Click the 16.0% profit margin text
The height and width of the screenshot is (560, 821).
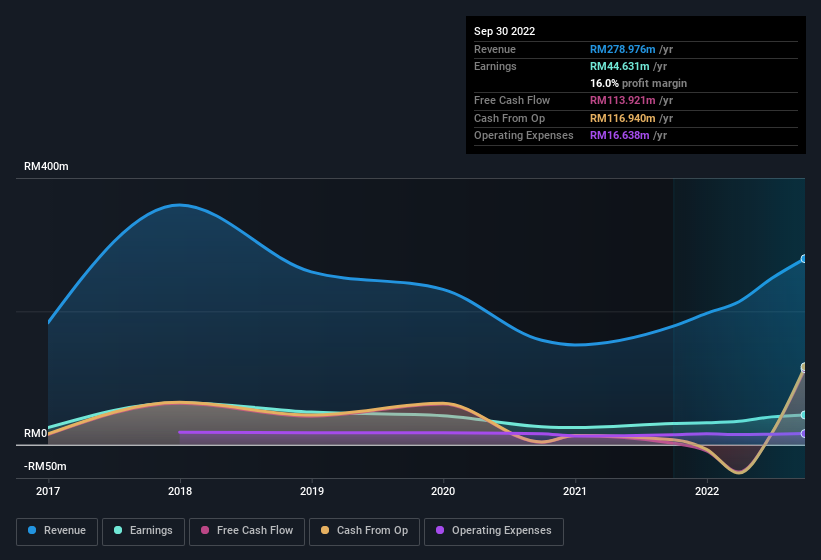pyautogui.click(x=638, y=83)
